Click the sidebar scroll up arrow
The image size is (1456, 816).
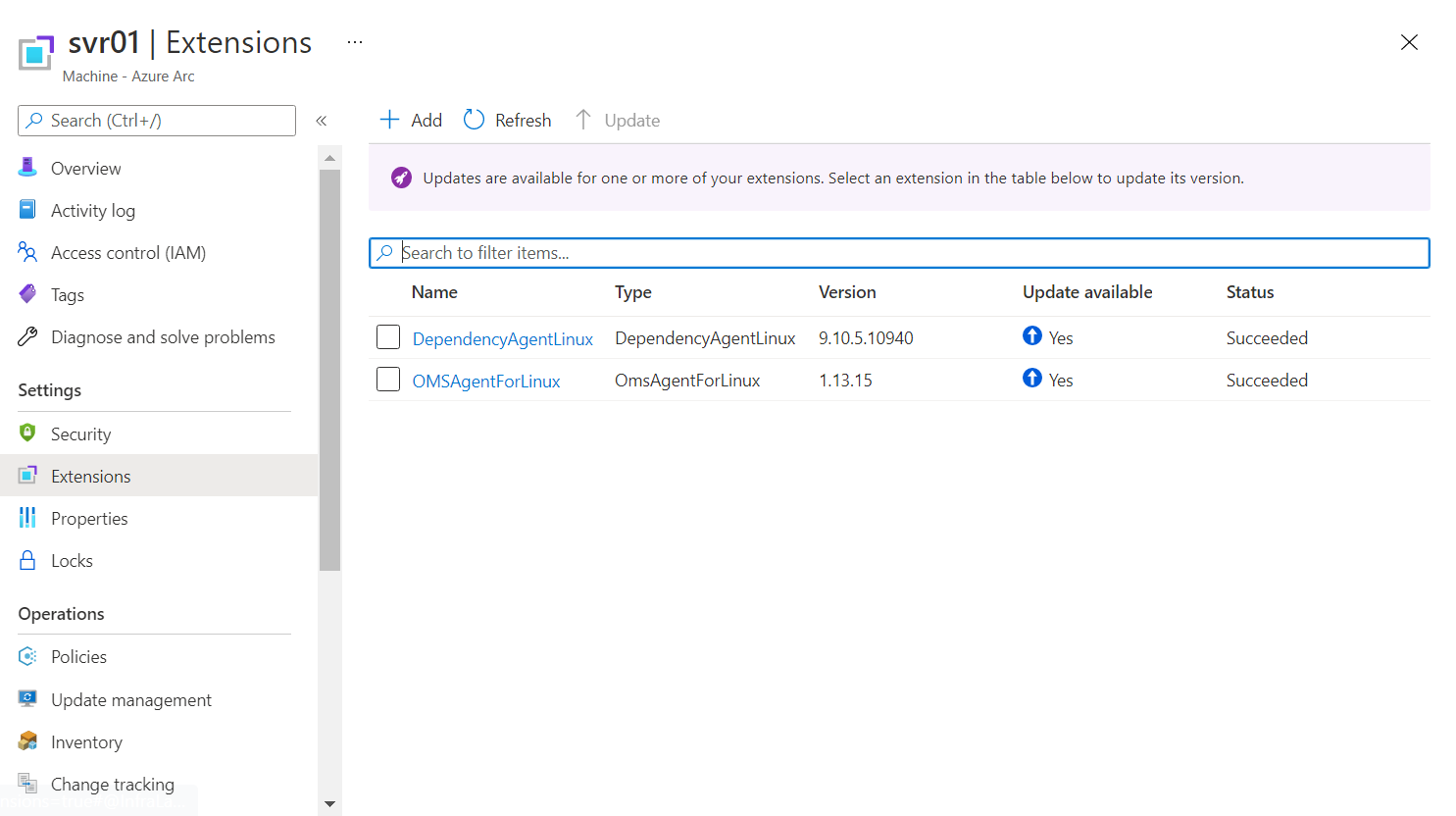[x=329, y=158]
